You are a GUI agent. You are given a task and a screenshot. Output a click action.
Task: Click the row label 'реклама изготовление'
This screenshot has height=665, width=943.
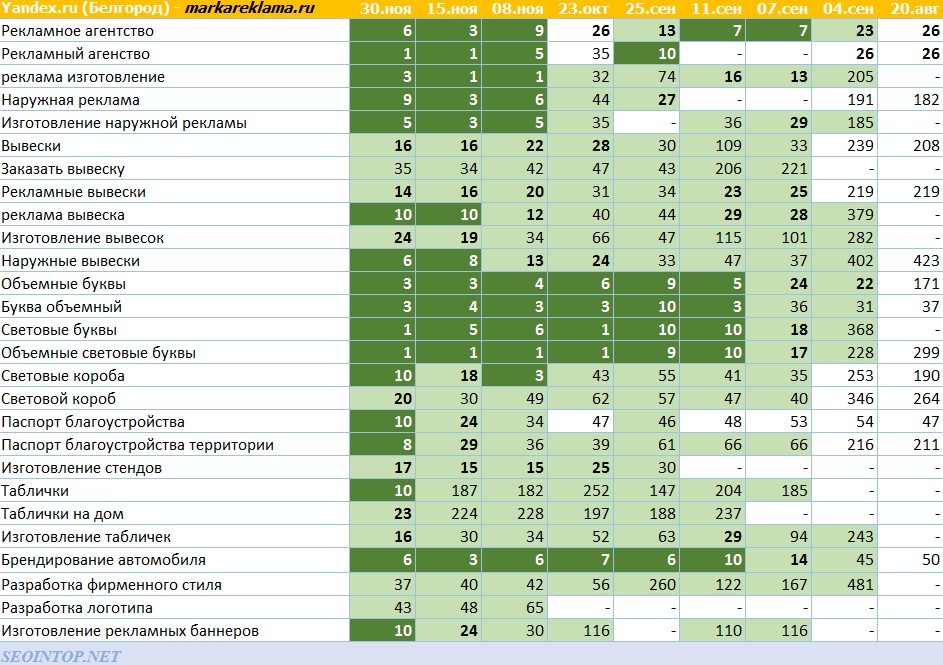(83, 77)
